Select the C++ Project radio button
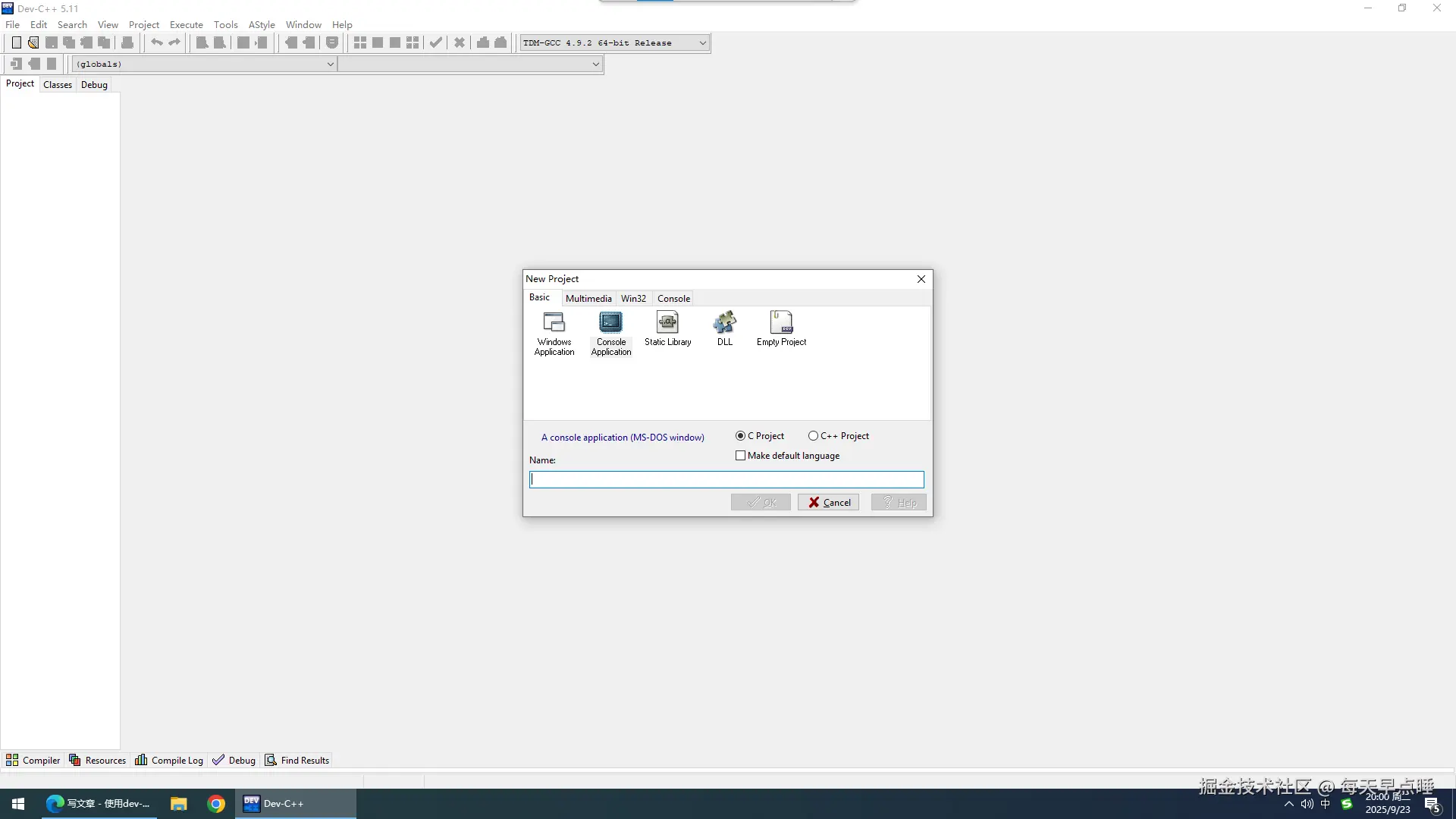The width and height of the screenshot is (1456, 819). [x=813, y=436]
